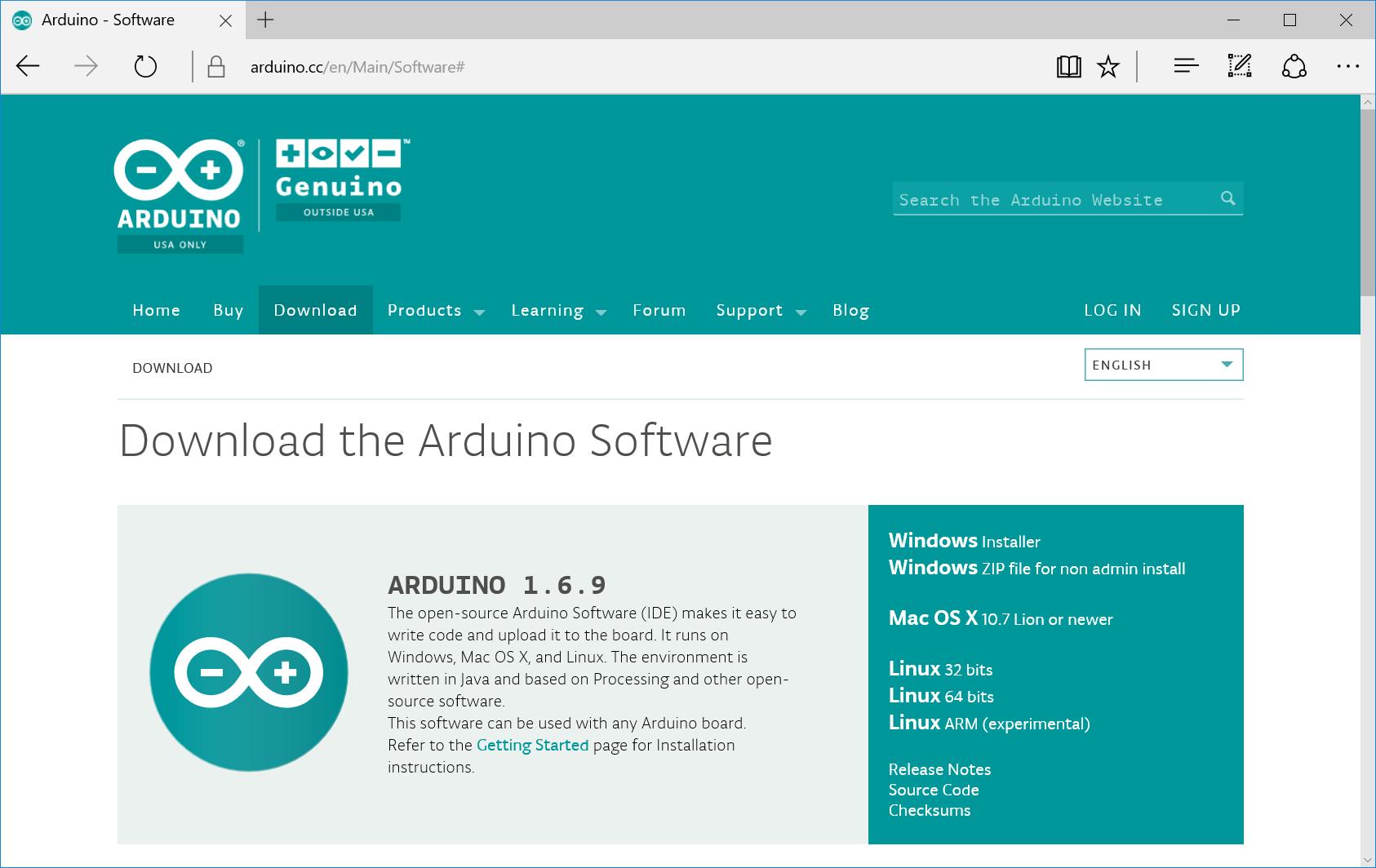
Task: Click LOG IN link
Action: pos(1112,310)
